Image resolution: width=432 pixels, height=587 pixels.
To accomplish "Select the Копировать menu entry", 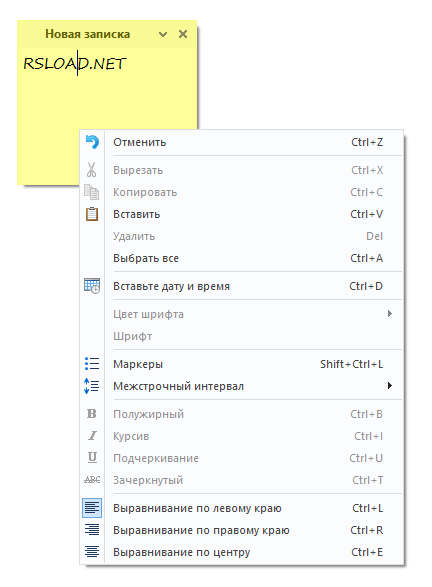I will (x=242, y=192).
